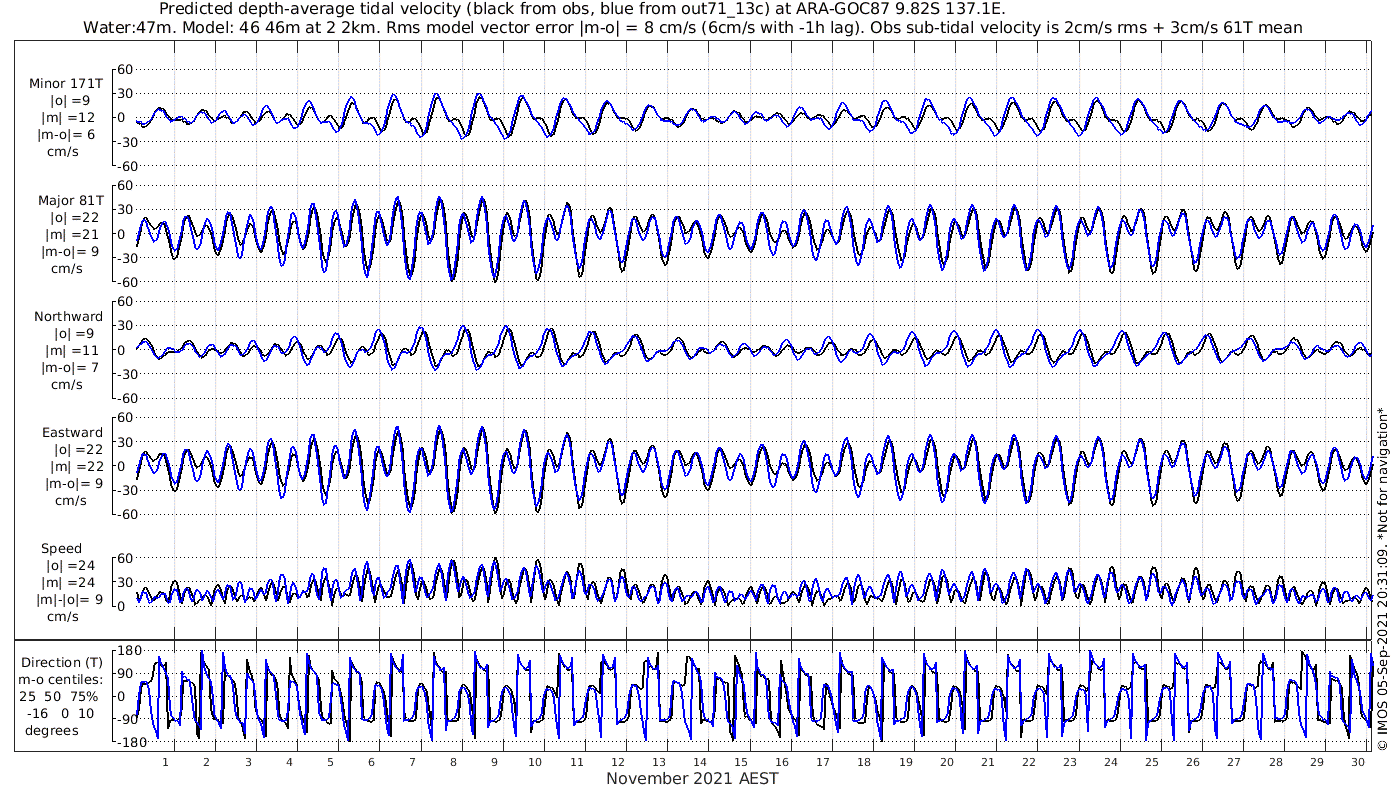Click day '8' on the date axis

[453, 762]
